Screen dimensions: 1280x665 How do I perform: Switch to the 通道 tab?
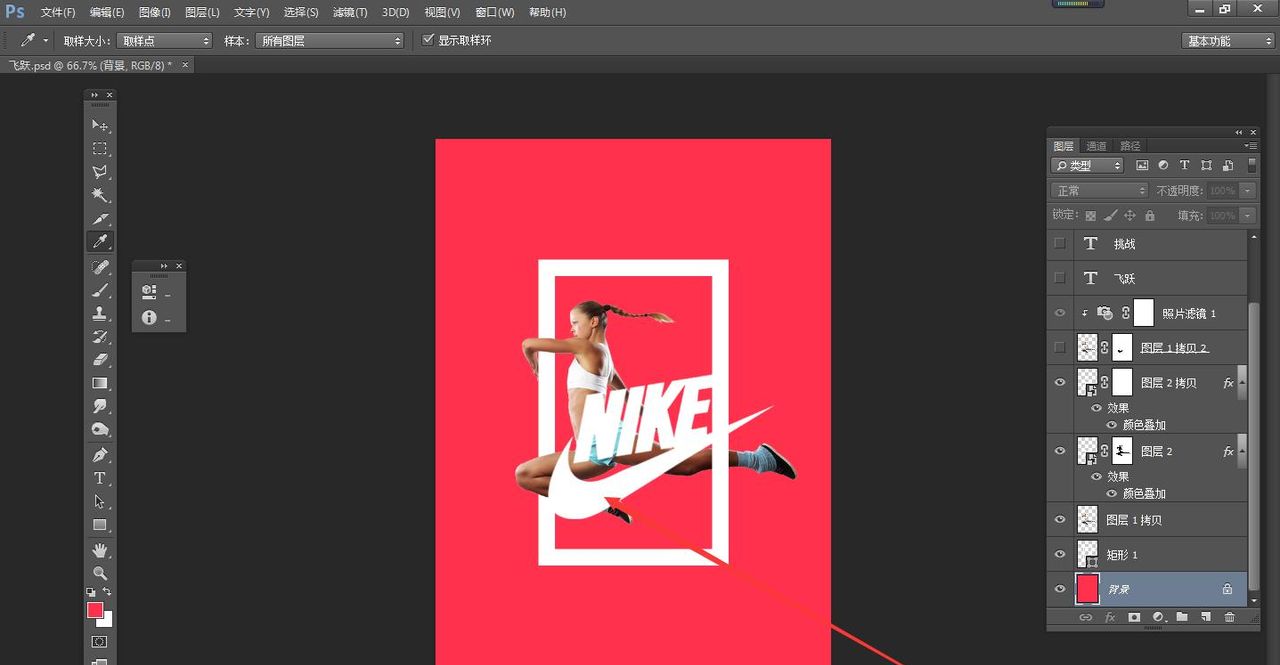click(1096, 146)
